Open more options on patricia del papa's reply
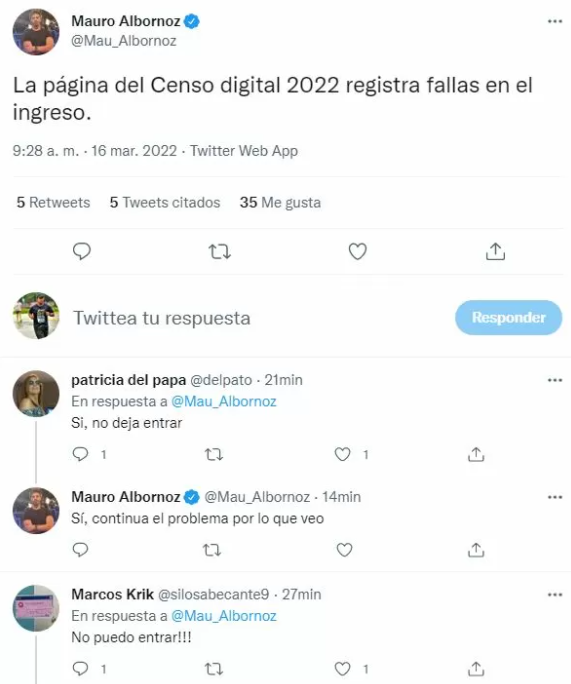The height and width of the screenshot is (684, 571). [554, 380]
